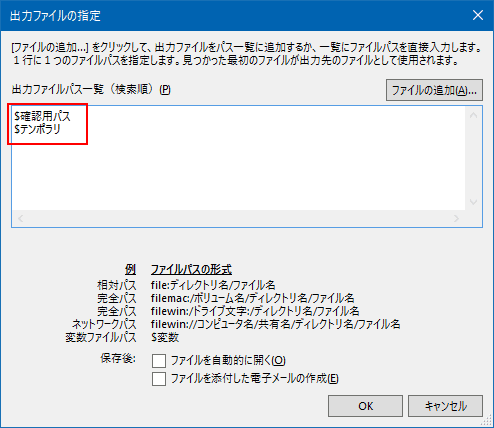Viewport: 494px width, 428px height.
Task: Click the filemac: full path example
Action: [x=252, y=298]
